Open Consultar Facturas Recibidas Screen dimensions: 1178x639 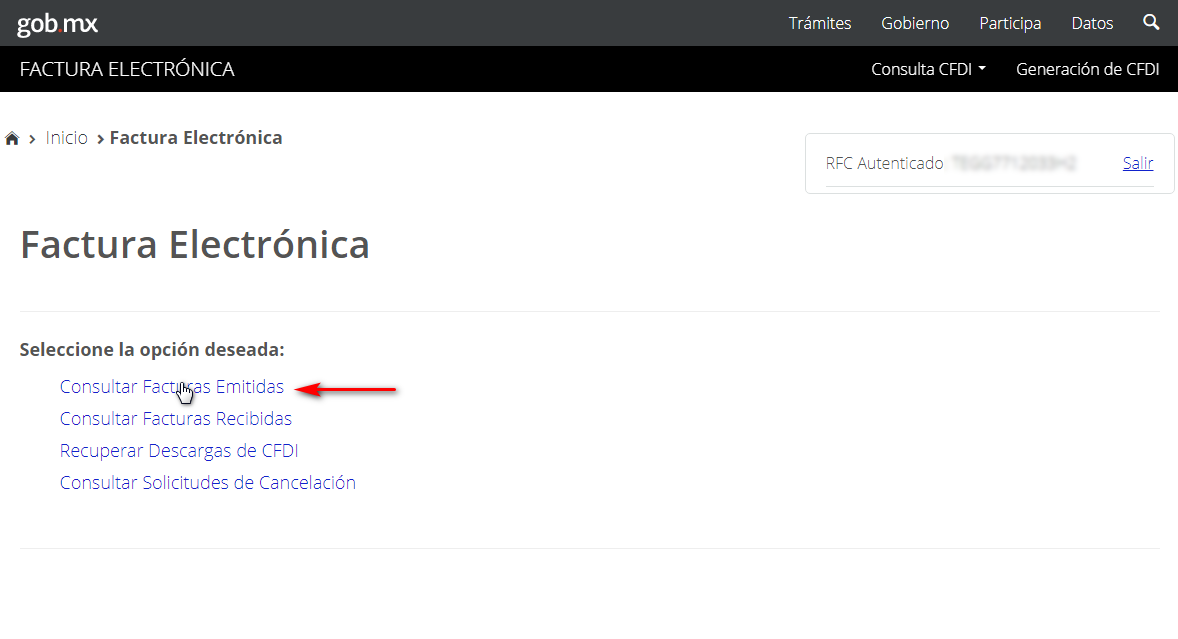coord(175,419)
